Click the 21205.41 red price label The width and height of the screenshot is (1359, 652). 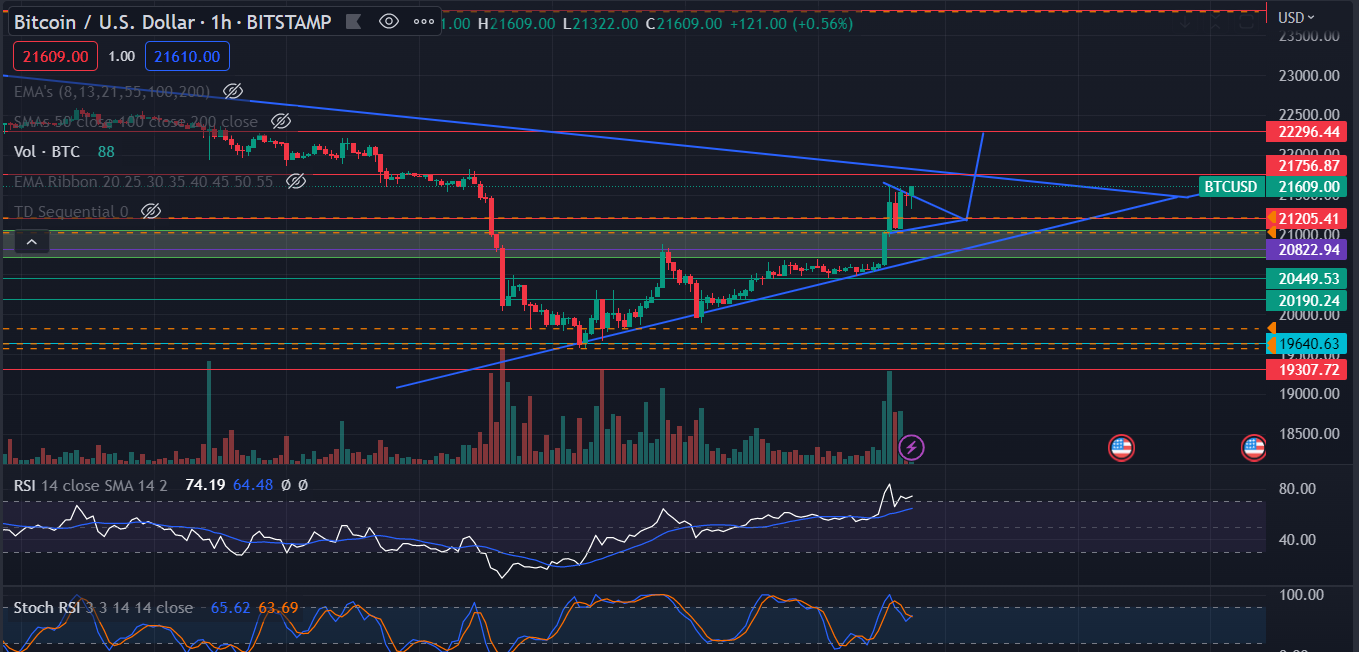[x=1308, y=218]
